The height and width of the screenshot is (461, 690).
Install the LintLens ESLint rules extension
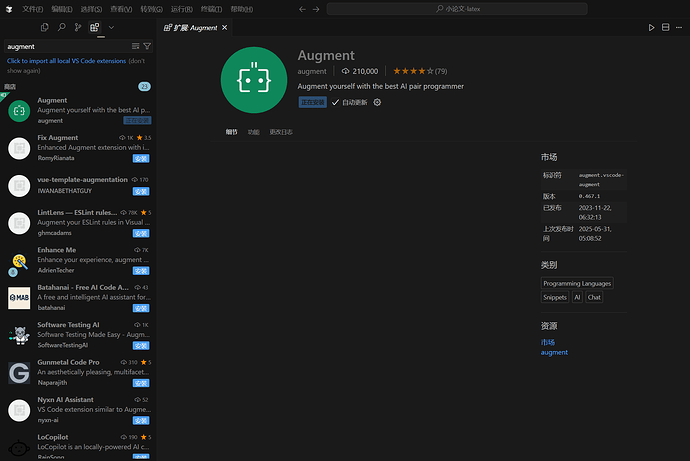(141, 233)
